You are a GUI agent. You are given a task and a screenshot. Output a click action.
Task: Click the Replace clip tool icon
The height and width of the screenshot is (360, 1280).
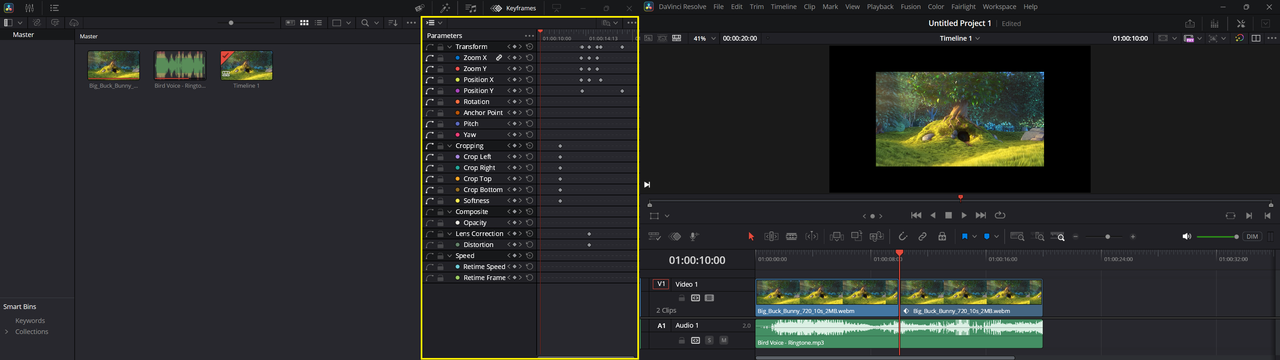[x=875, y=237]
